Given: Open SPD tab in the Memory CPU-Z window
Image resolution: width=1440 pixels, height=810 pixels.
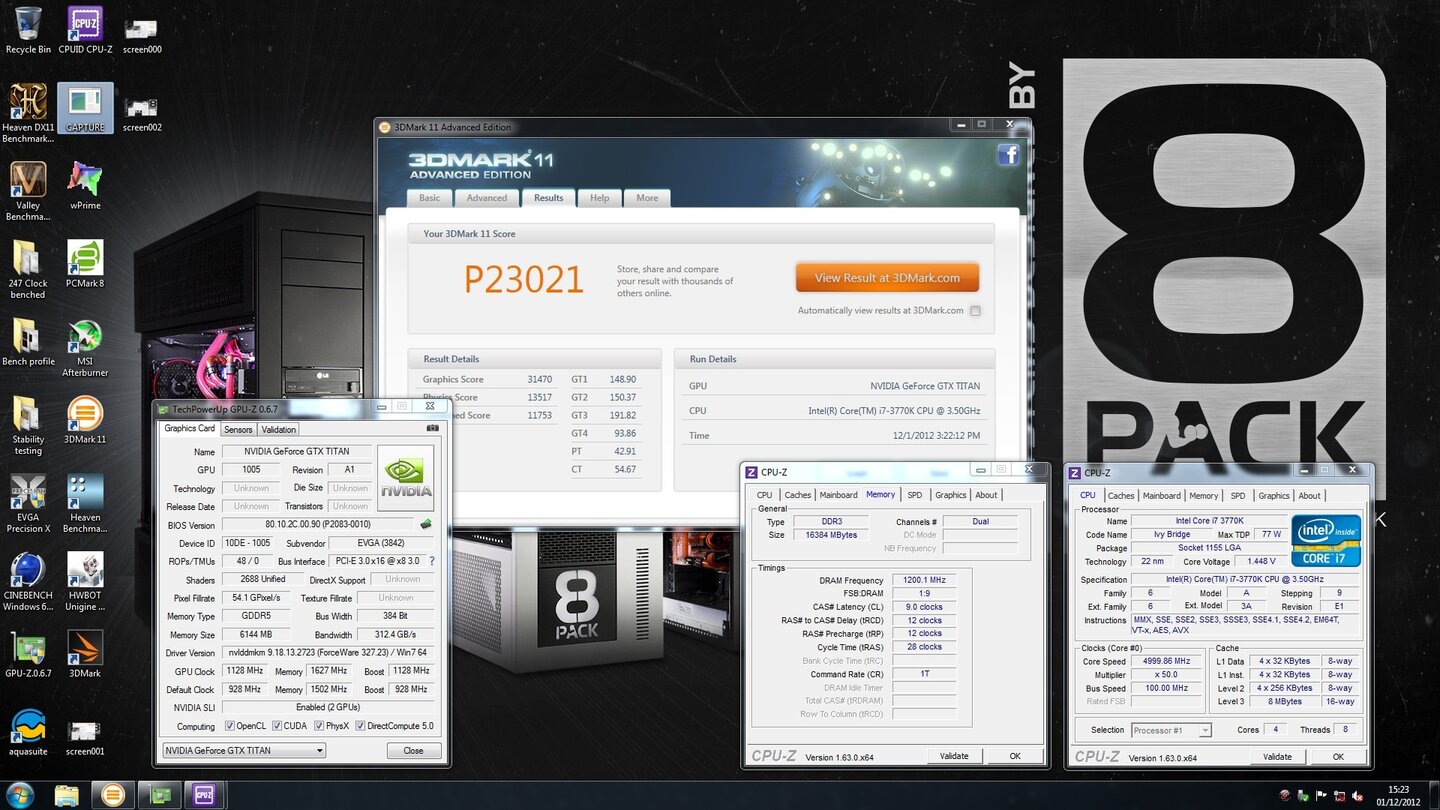Looking at the screenshot, I should (x=914, y=495).
